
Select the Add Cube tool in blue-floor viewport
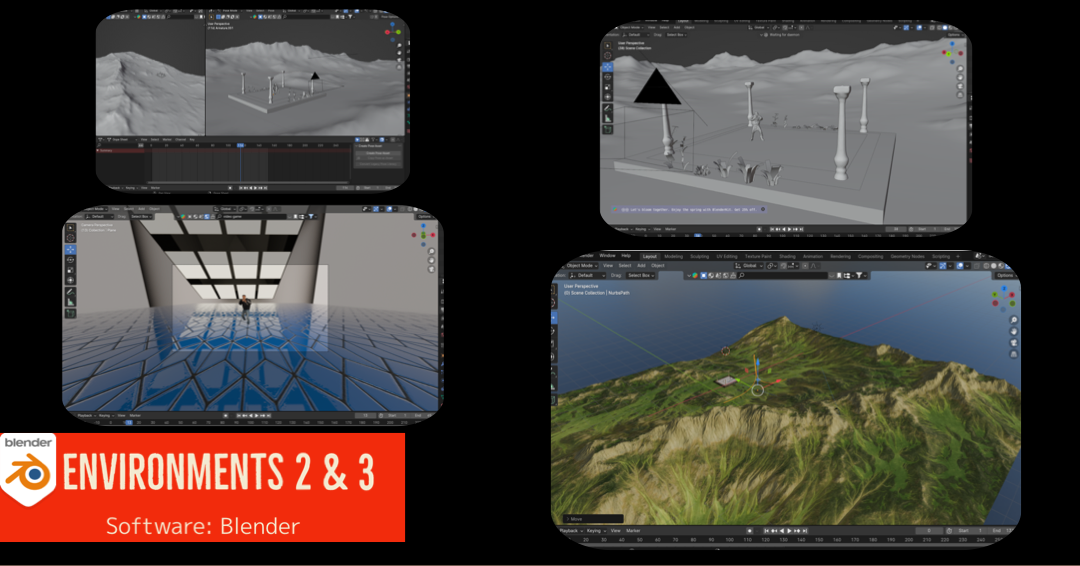click(x=70, y=313)
